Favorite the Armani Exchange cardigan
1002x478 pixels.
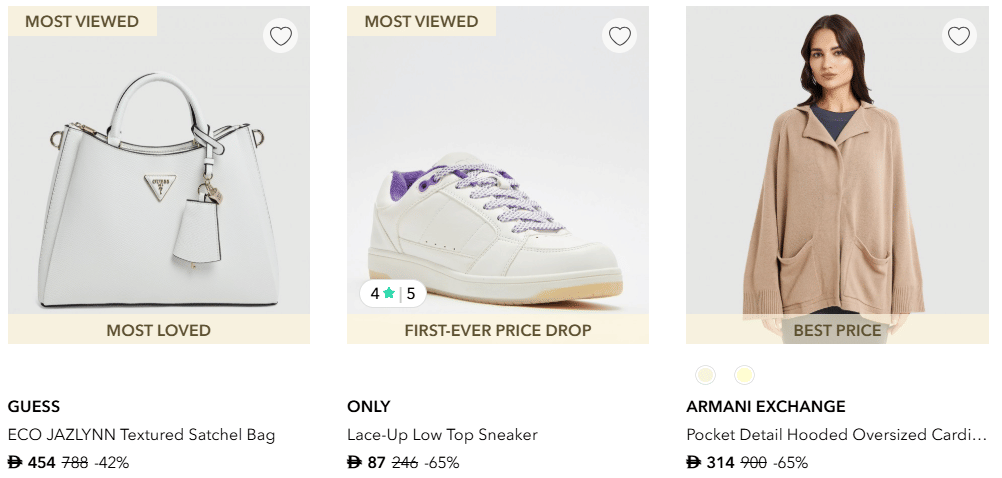click(x=959, y=37)
